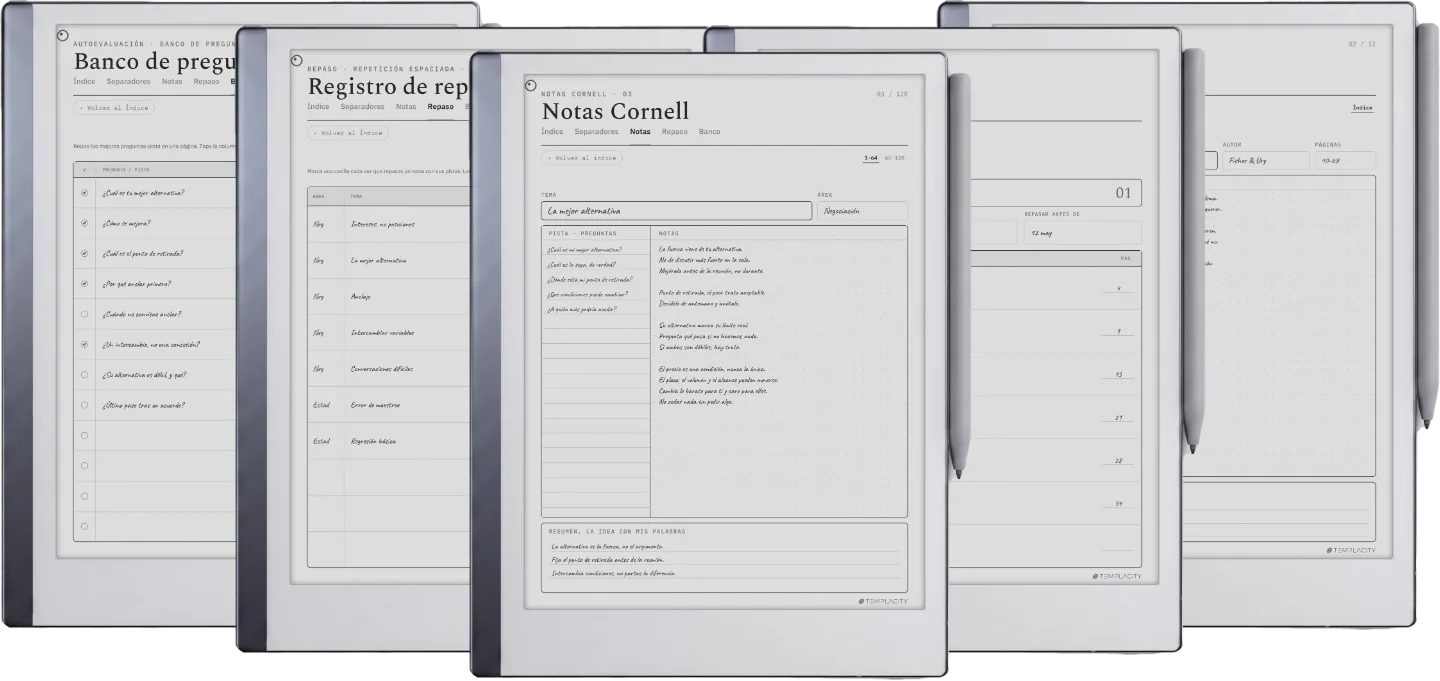
Task: Select summary 'La alternativa es la fuerza, no el argumento.'
Action: point(607,546)
